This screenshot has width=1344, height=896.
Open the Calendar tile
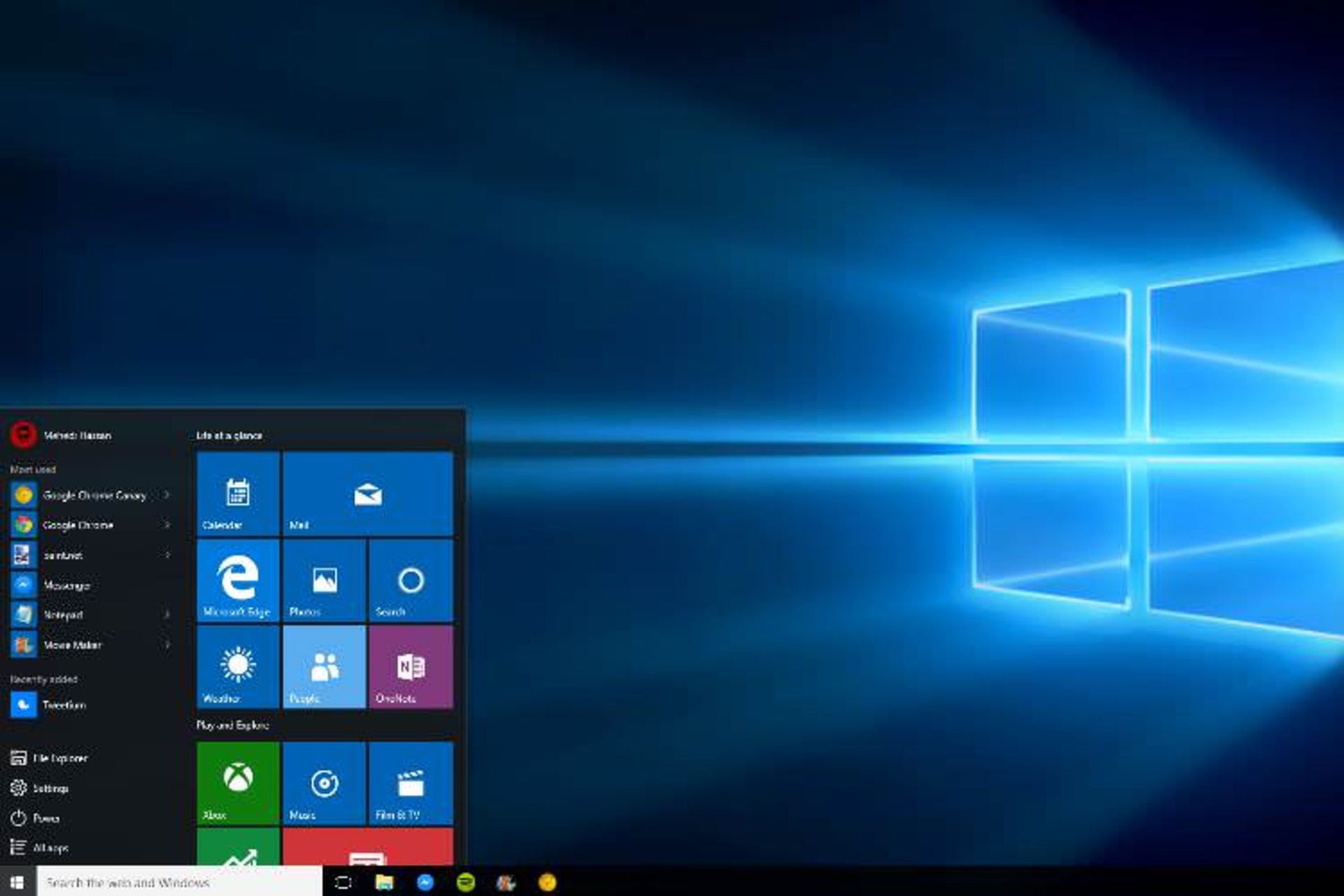coord(238,493)
